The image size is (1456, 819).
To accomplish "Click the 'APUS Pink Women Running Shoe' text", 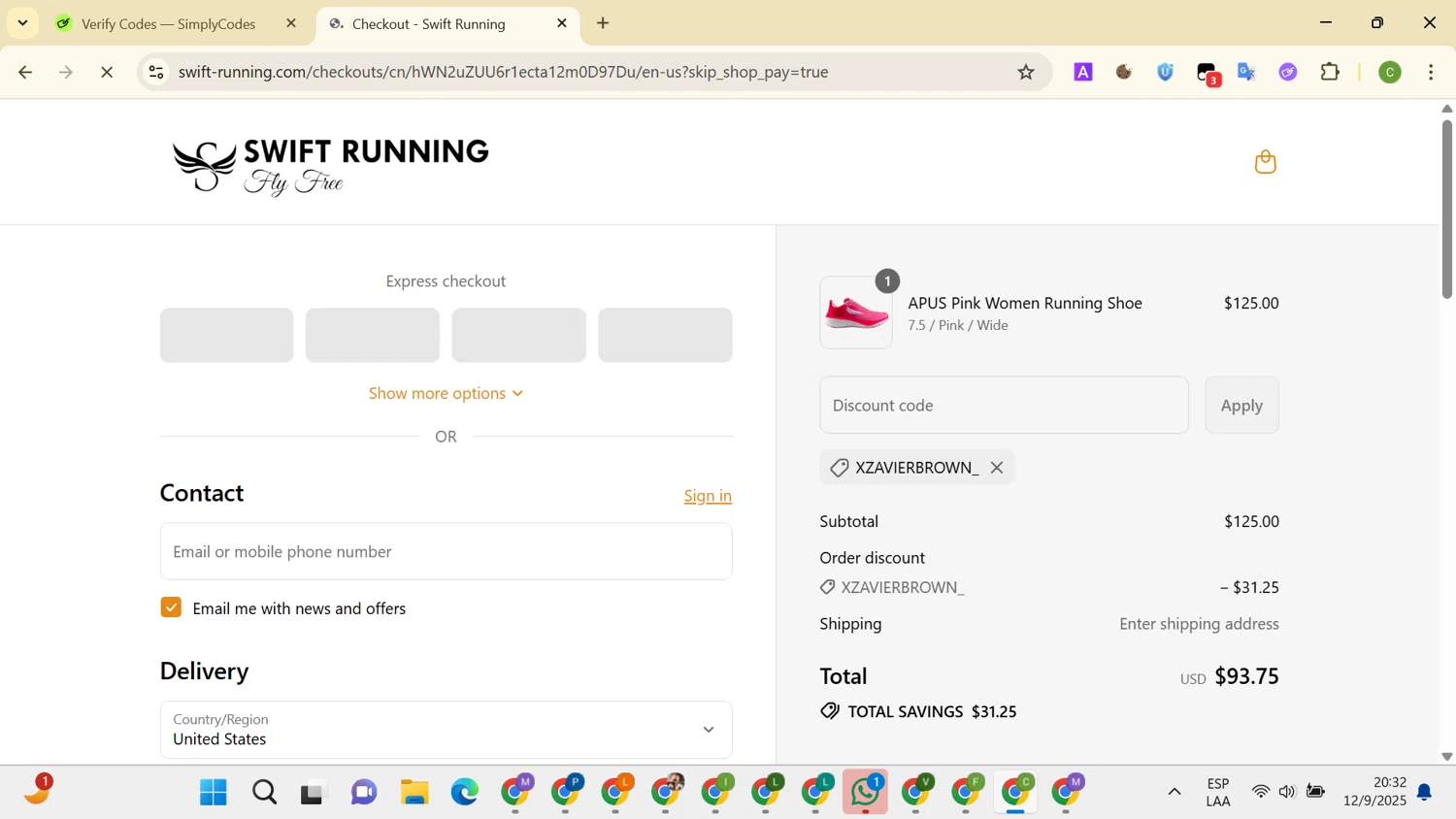I will click(x=1024, y=303).
